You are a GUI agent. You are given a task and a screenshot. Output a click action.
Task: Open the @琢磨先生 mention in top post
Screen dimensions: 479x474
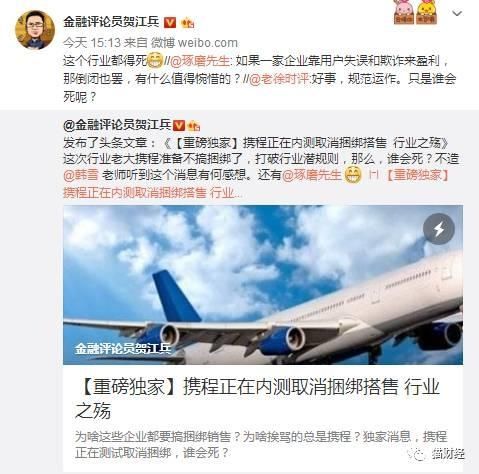point(200,61)
